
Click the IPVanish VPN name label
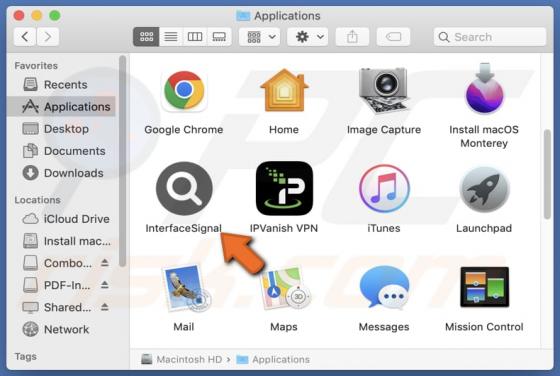tap(284, 228)
